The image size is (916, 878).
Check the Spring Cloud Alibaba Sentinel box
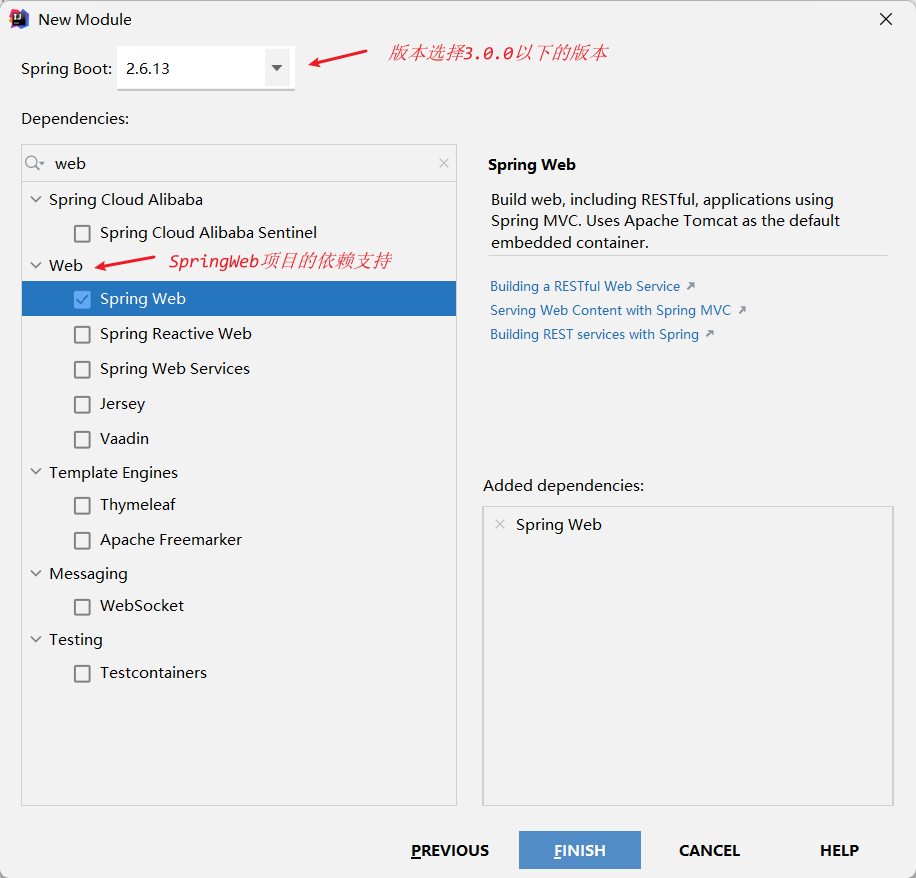[x=82, y=233]
